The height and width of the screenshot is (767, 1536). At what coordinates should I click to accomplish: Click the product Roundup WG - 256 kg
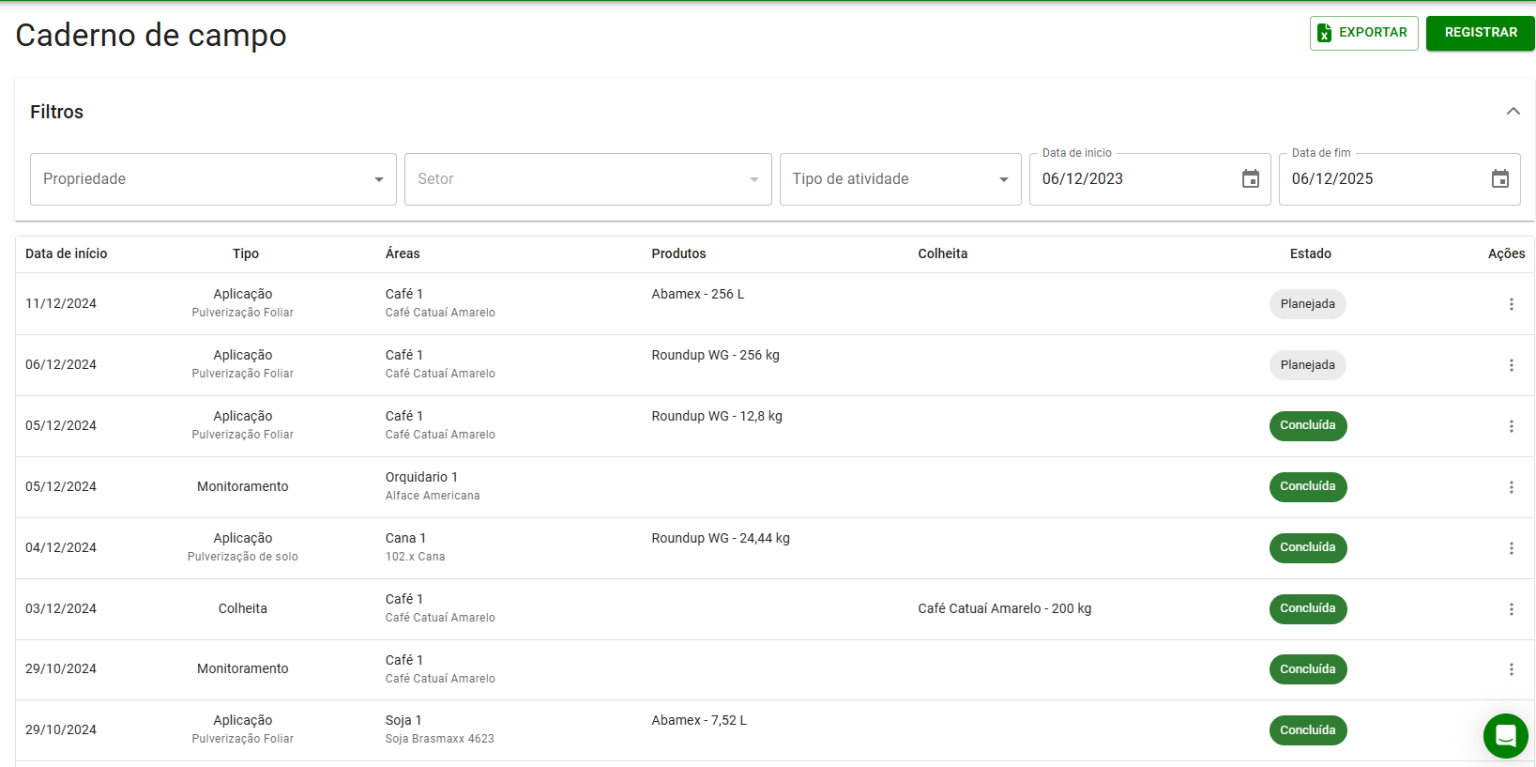(716, 355)
